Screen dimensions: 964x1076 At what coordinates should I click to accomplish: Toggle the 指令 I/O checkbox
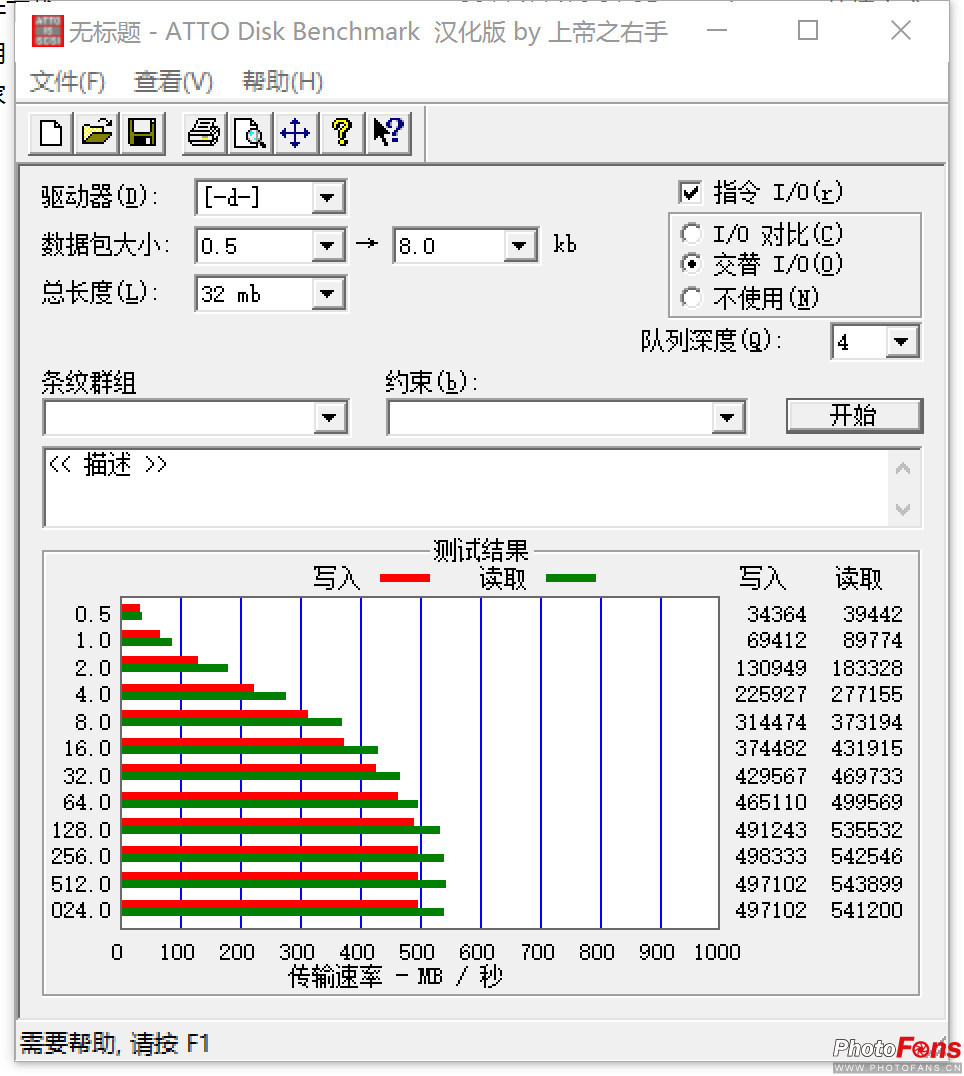[x=691, y=191]
